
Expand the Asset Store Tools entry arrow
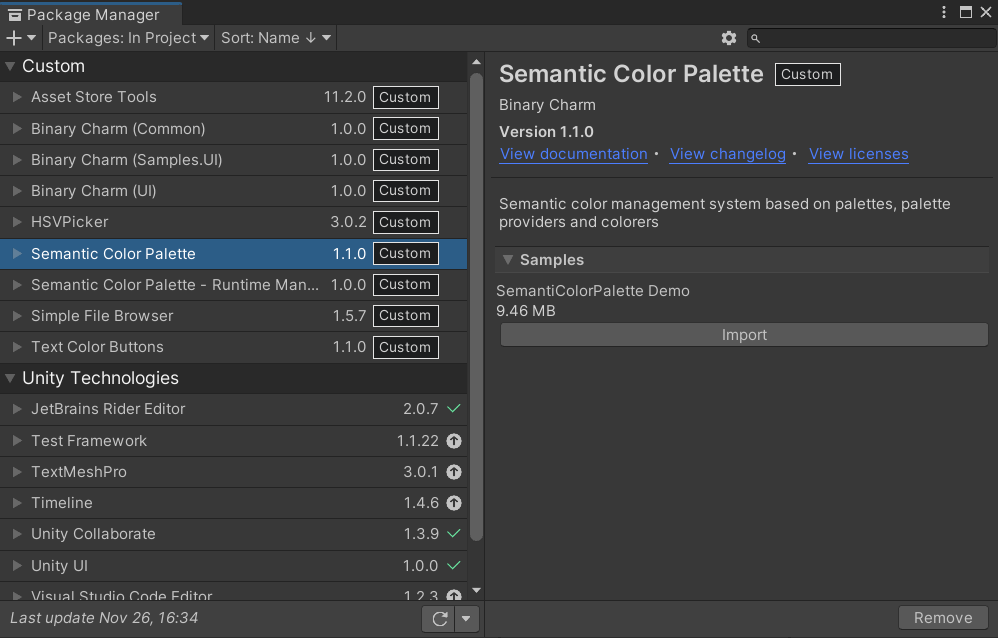tap(17, 97)
